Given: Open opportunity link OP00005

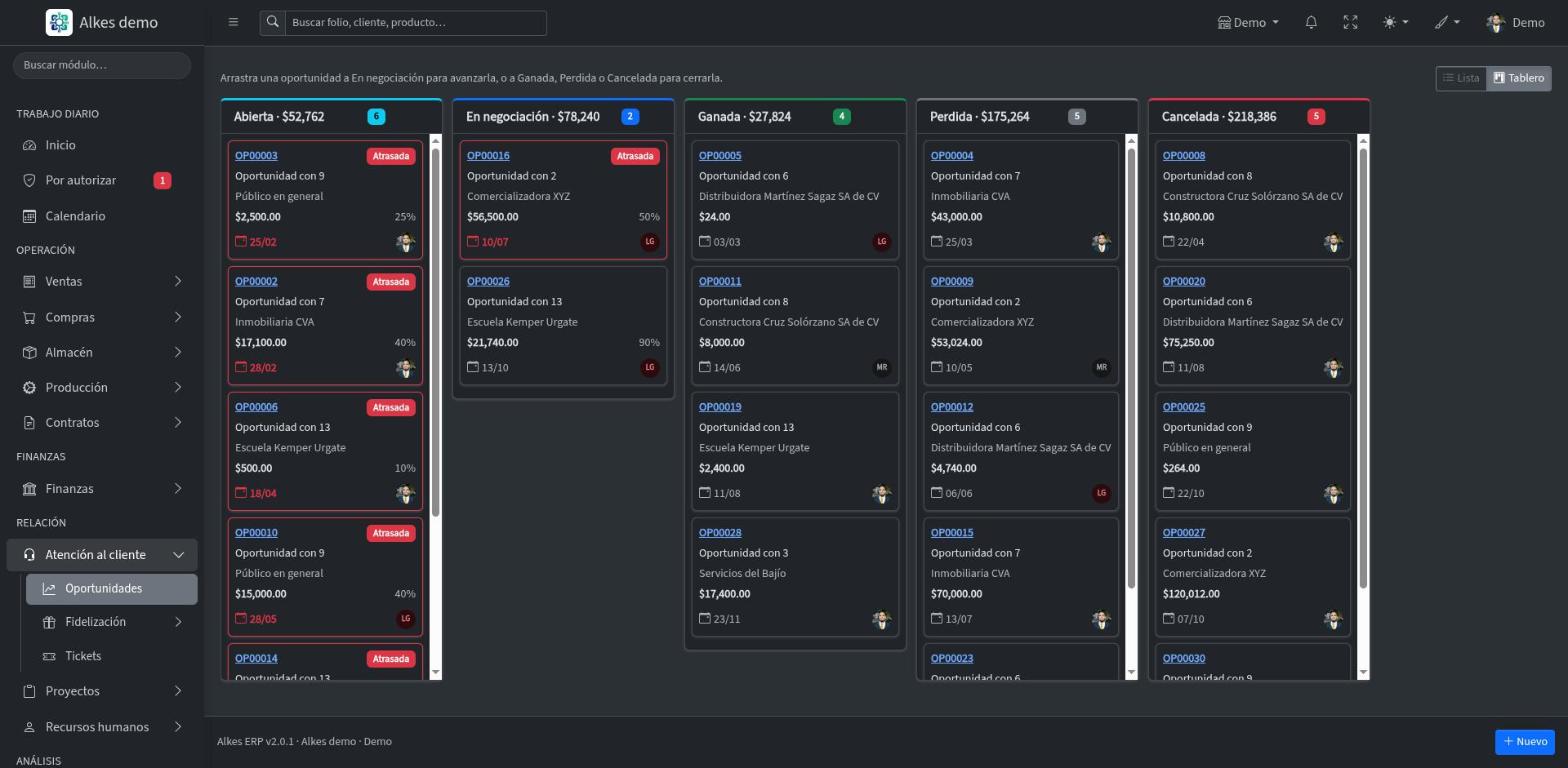Looking at the screenshot, I should pyautogui.click(x=720, y=156).
